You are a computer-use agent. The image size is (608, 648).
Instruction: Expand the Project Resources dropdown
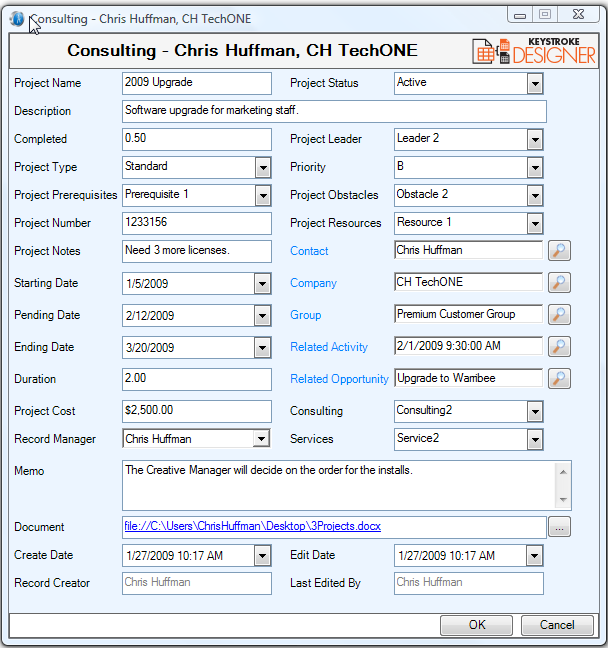pos(535,224)
